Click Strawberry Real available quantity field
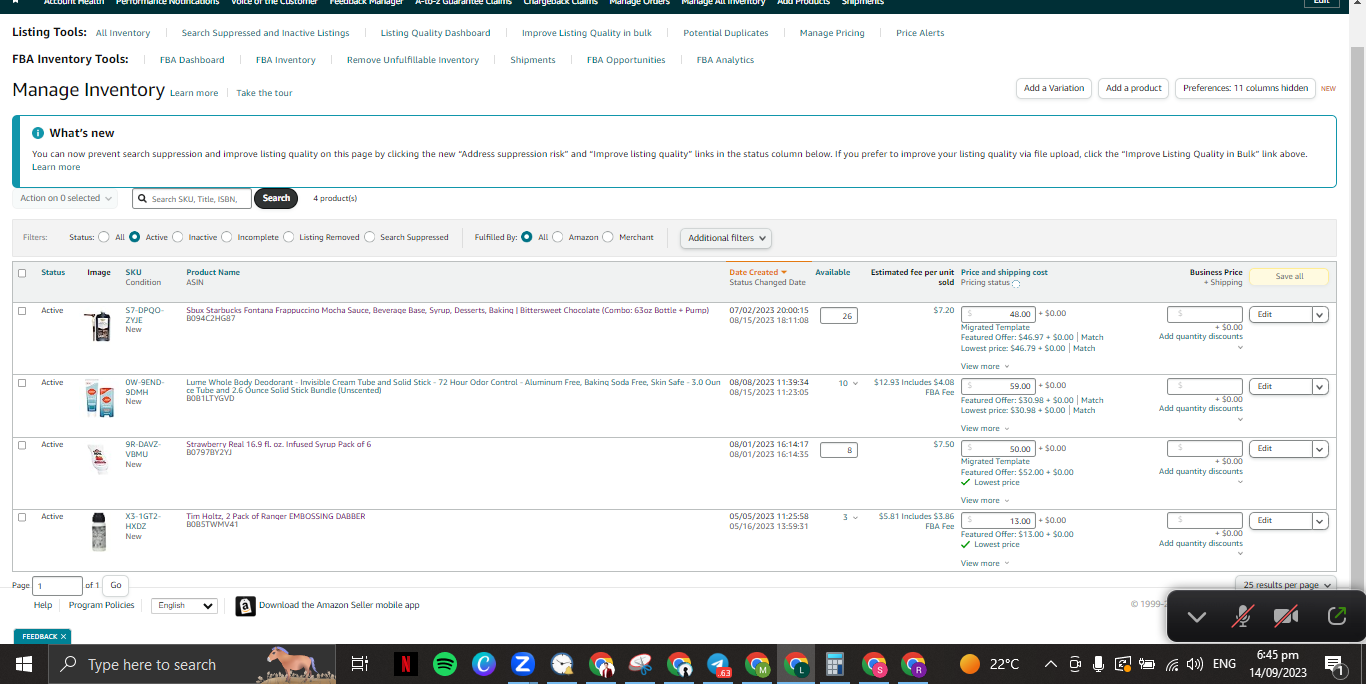Screen dimensions: 1366x684 pos(838,450)
